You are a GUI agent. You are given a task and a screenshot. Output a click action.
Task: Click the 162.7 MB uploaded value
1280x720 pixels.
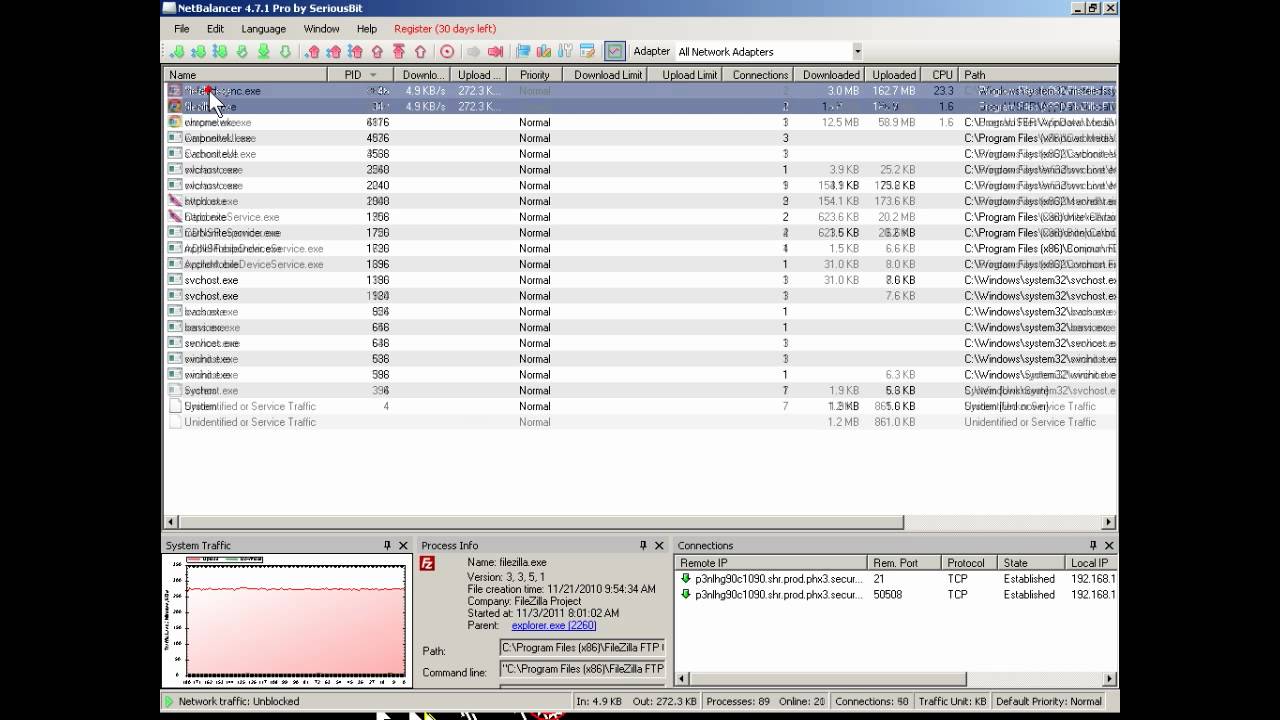(x=893, y=91)
